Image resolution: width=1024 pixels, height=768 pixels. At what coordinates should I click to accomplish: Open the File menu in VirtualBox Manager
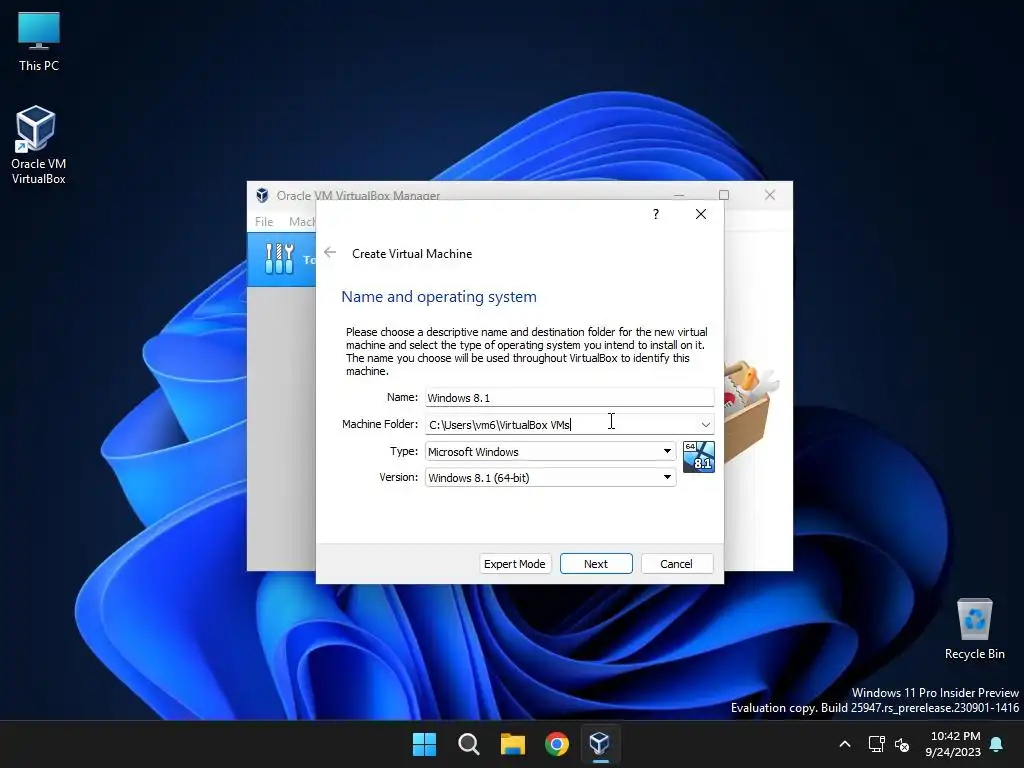point(264,221)
